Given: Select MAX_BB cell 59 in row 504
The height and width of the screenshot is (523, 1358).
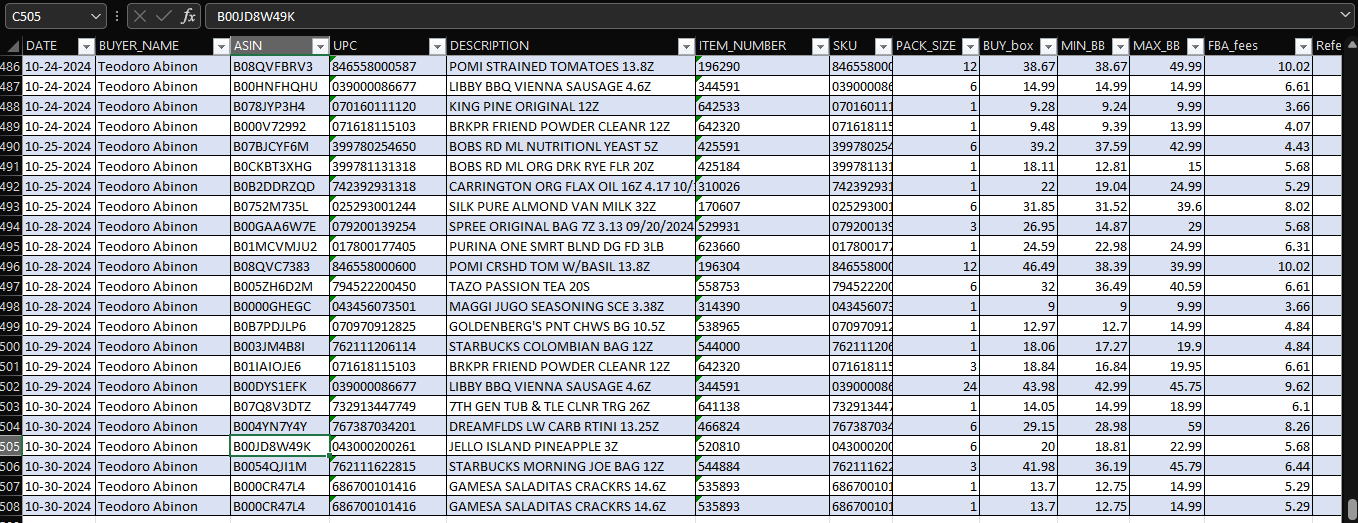Looking at the screenshot, I should point(1168,426).
